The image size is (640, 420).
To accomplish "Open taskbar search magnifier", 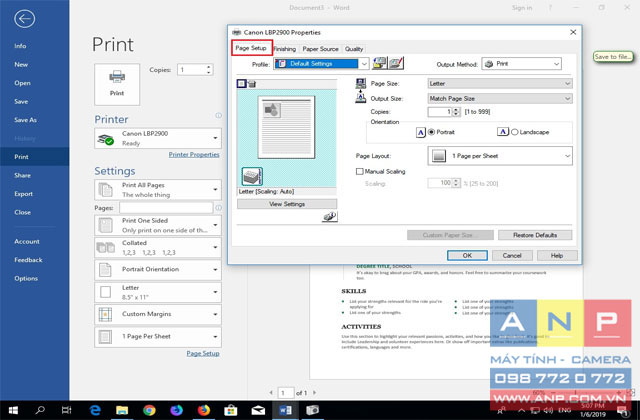I will coord(40,410).
